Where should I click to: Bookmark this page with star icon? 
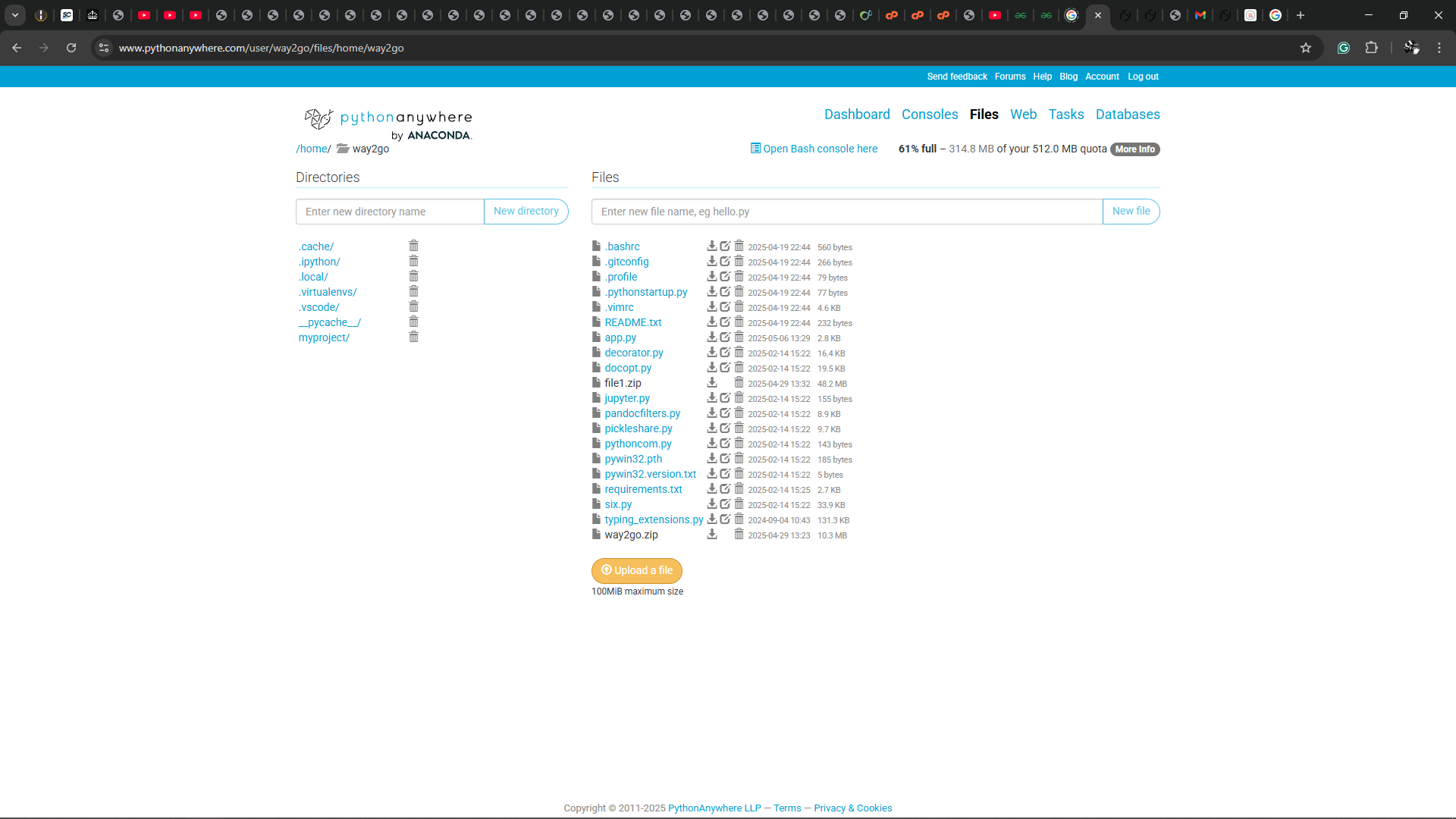click(x=1305, y=48)
